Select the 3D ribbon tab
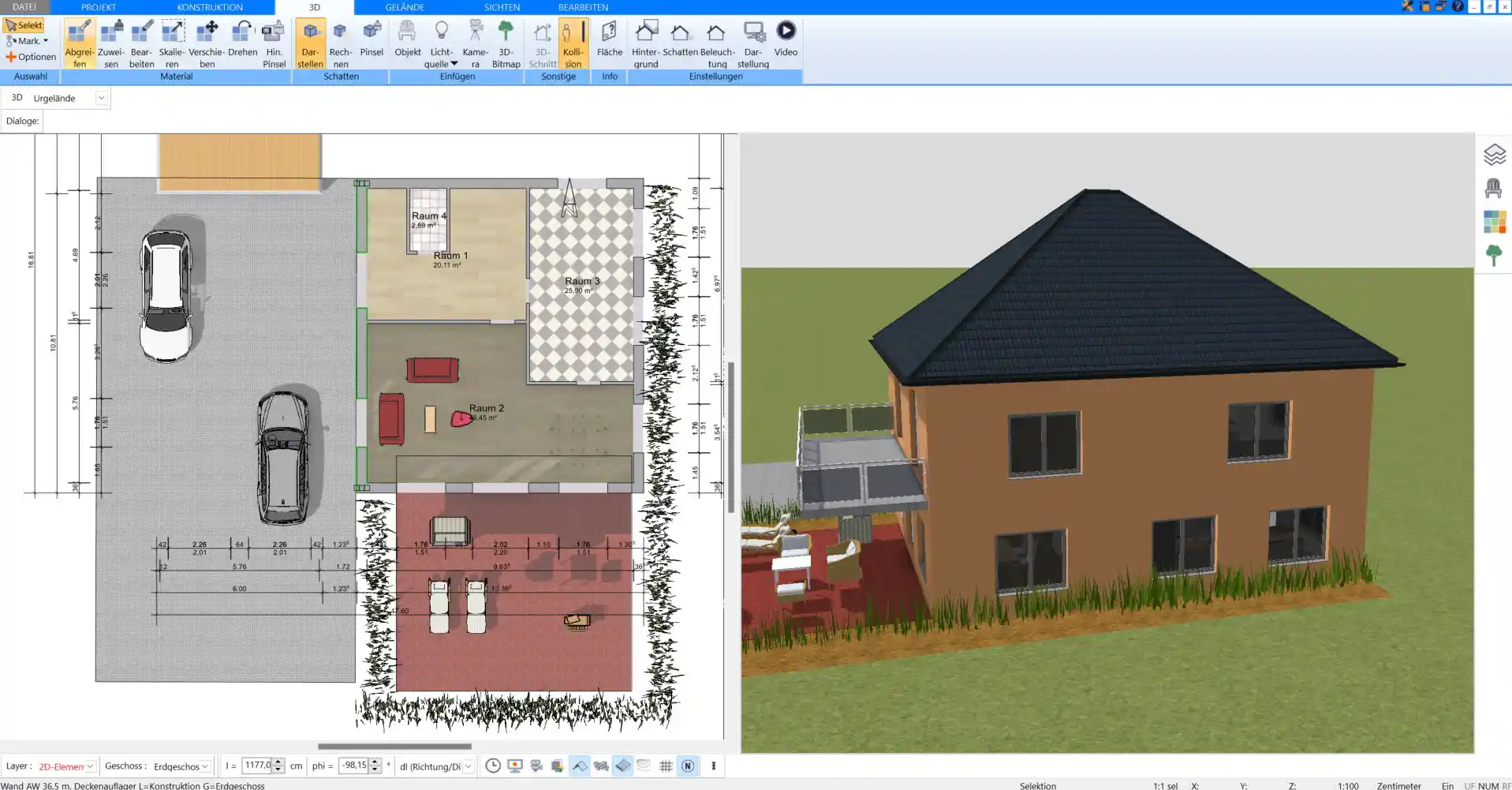 314,7
